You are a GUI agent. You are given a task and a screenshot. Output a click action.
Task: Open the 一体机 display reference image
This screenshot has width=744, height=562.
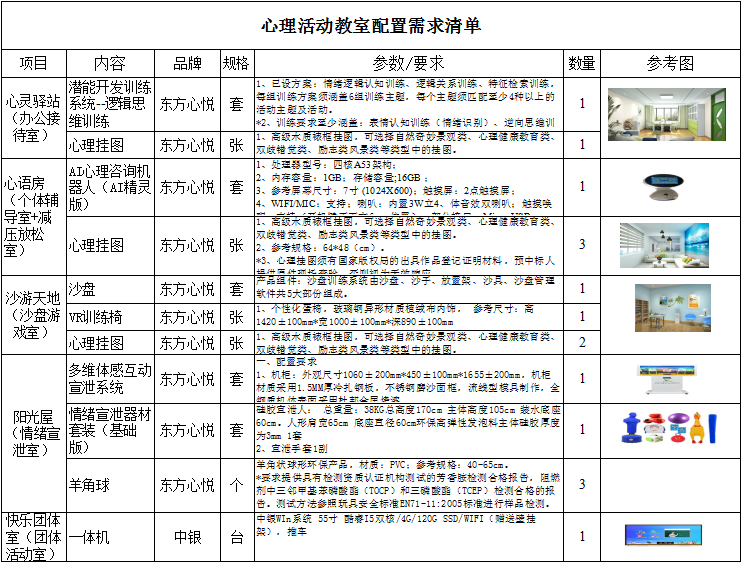click(663, 535)
